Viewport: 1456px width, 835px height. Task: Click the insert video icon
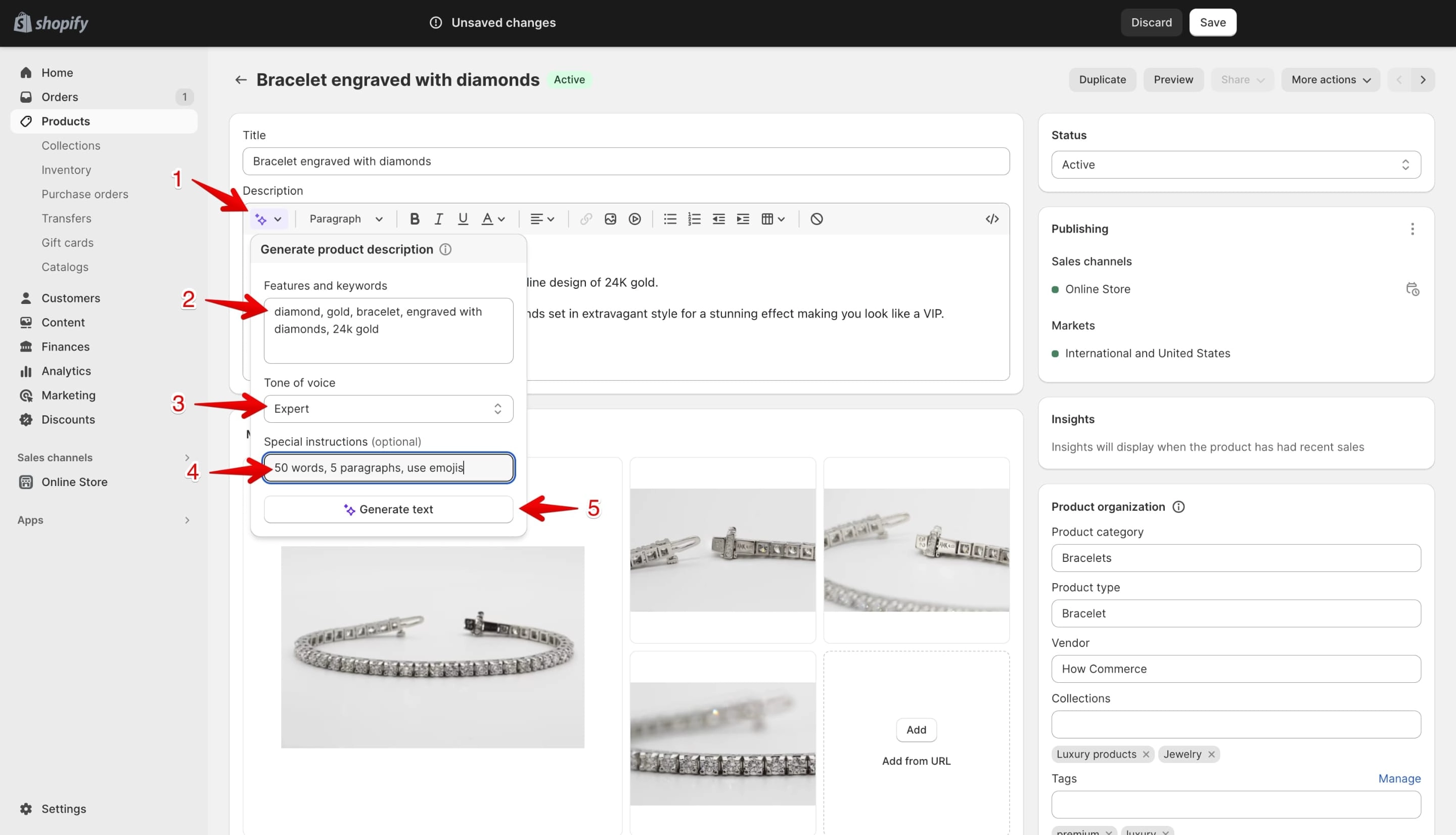(x=634, y=219)
